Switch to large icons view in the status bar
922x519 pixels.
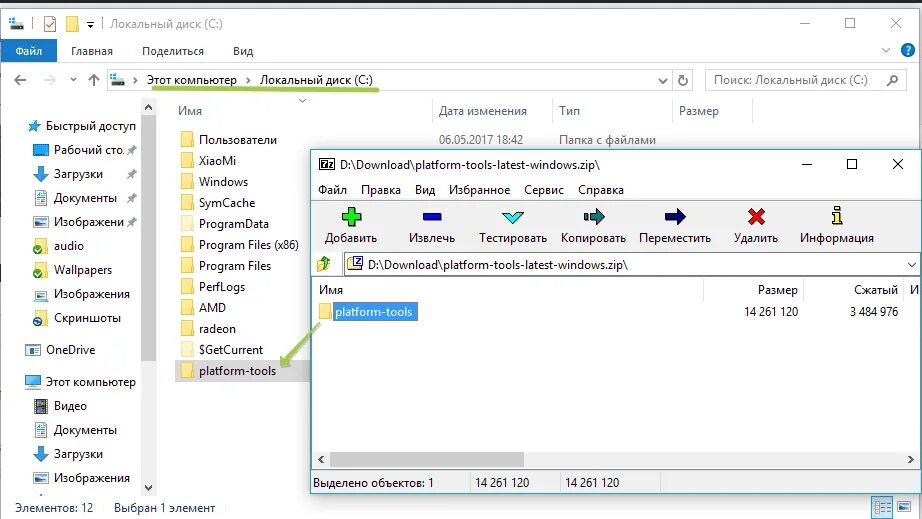coord(904,507)
